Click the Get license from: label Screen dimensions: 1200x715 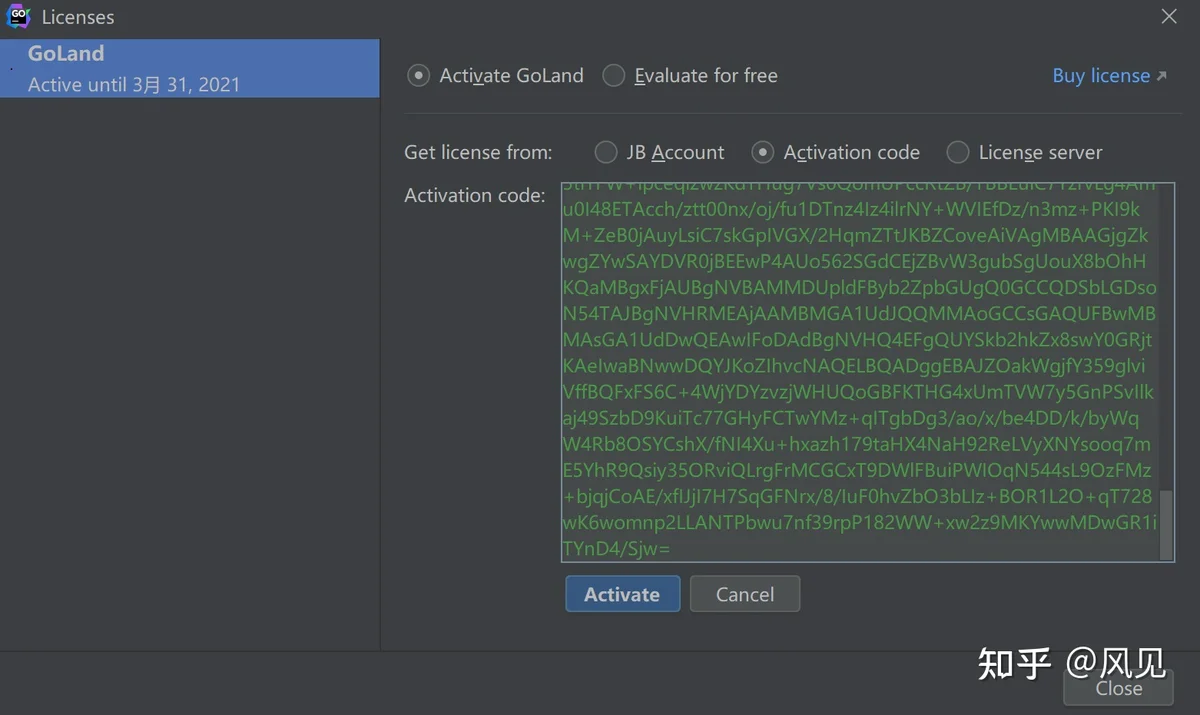click(x=478, y=152)
